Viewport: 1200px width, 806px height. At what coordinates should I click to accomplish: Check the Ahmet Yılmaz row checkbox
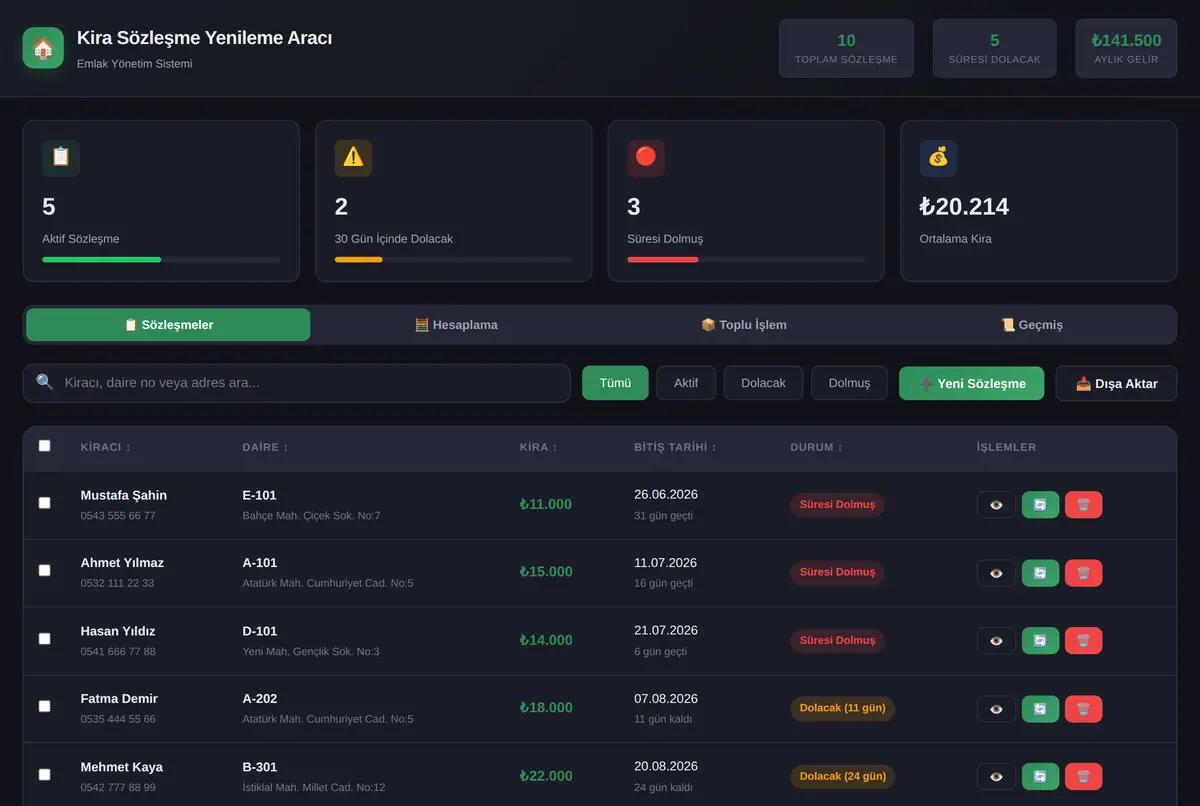(44, 570)
